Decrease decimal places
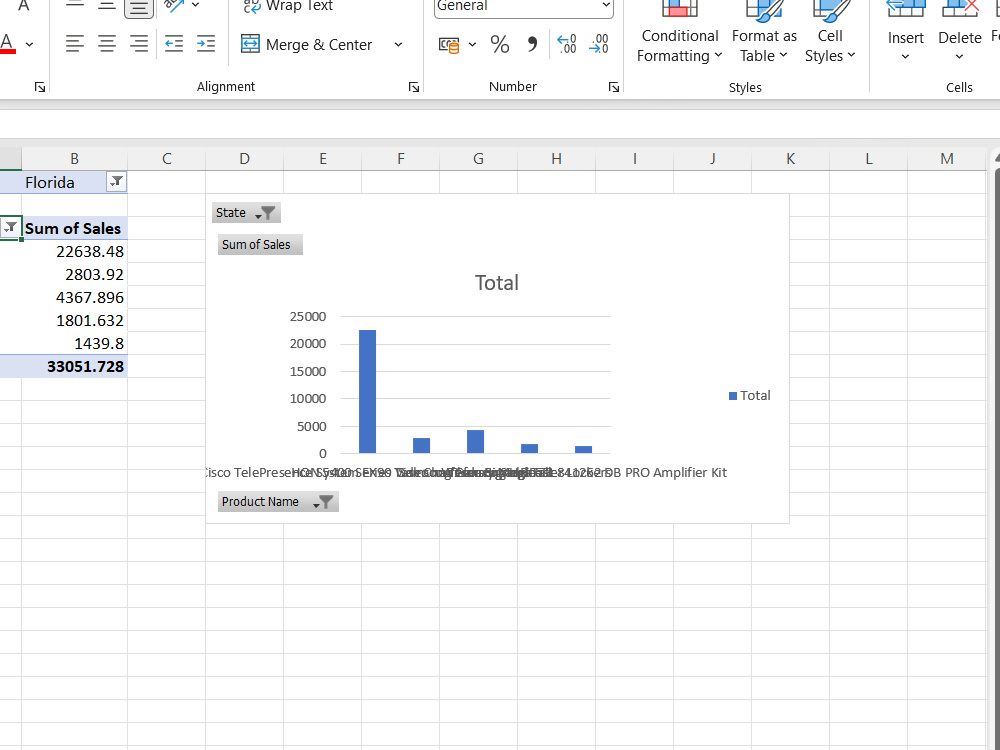The image size is (1000, 750). tap(599, 45)
